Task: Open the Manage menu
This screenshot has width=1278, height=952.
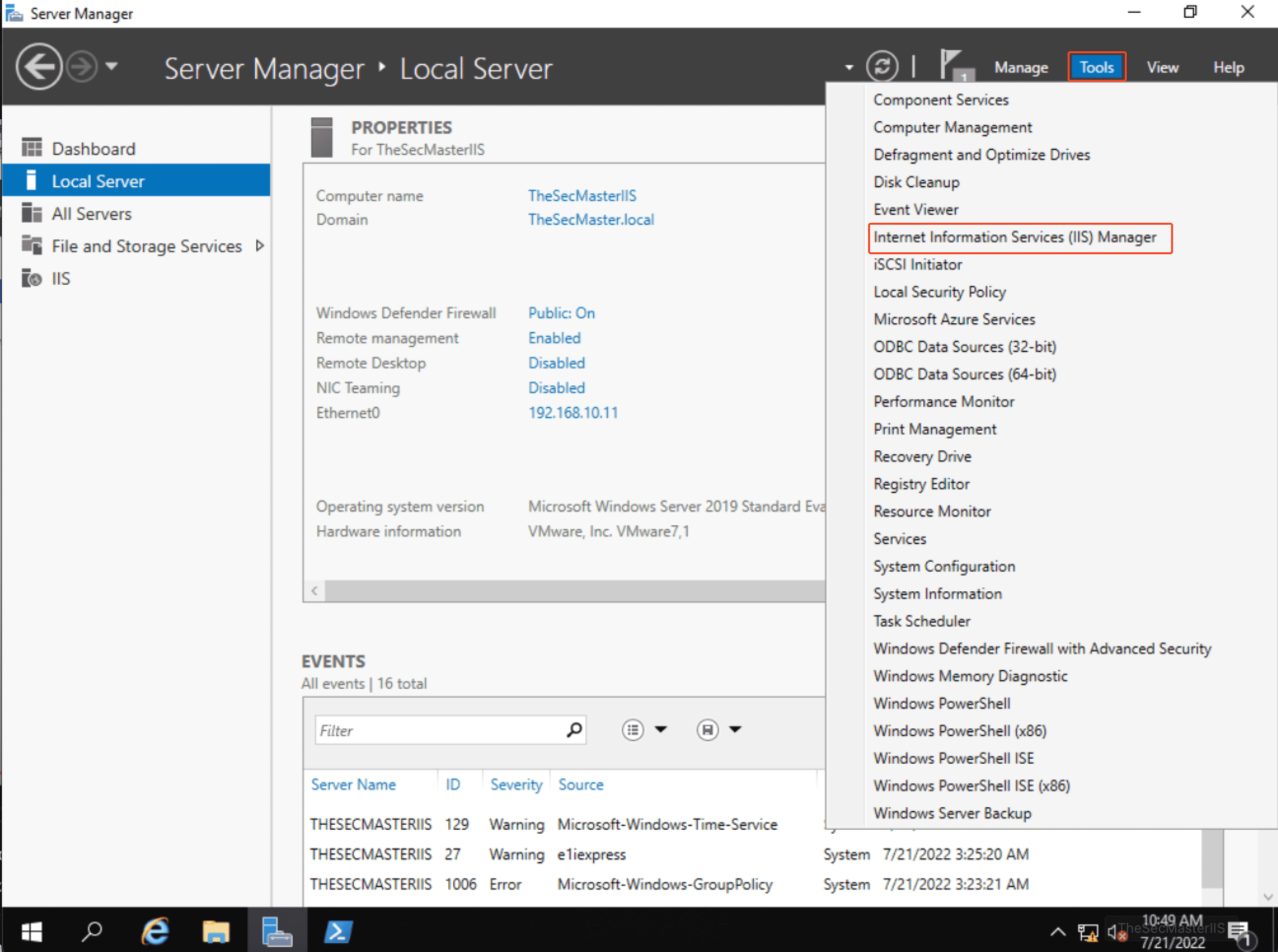Action: click(1021, 68)
